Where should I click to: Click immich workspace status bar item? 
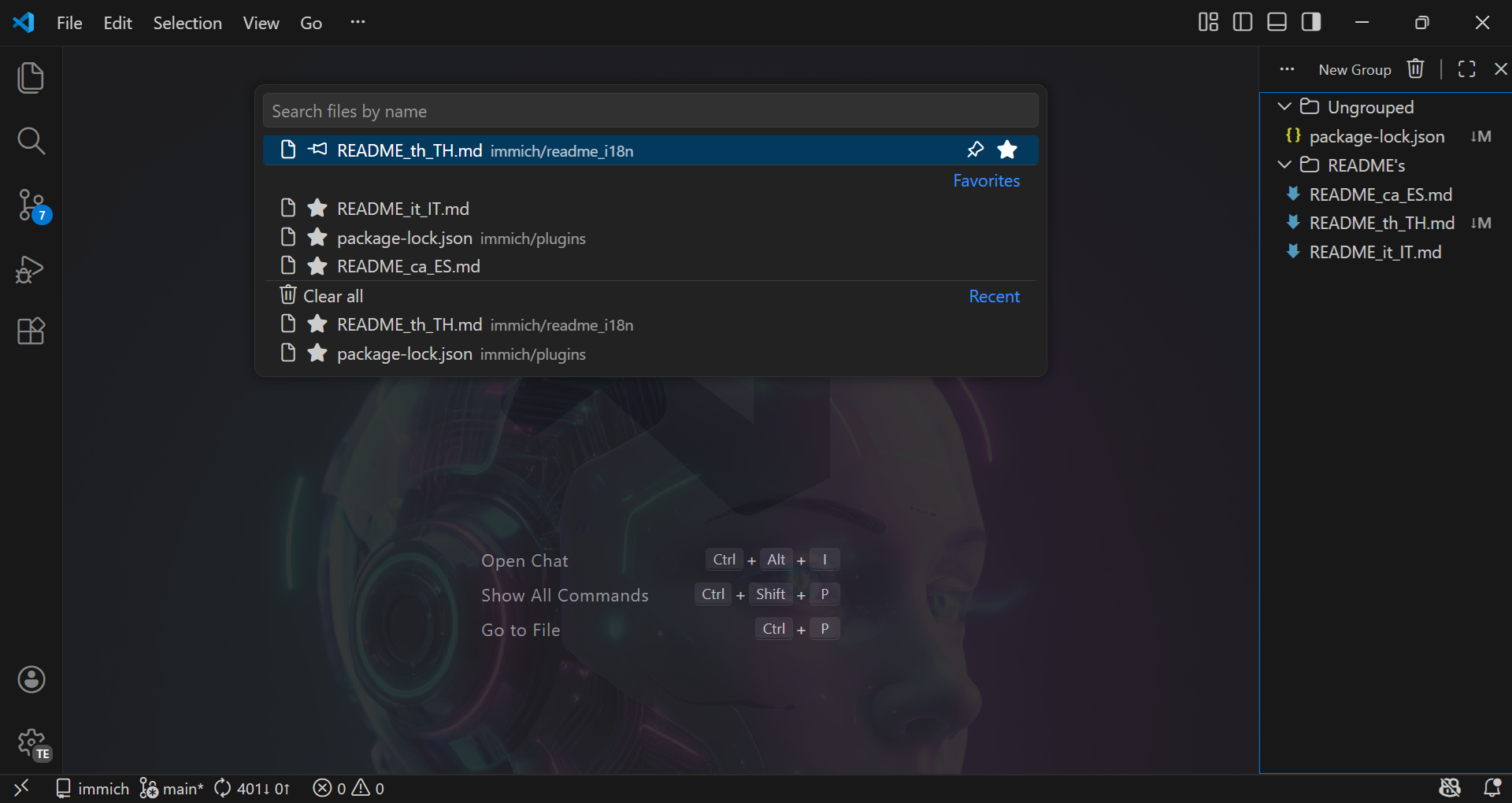pos(92,788)
